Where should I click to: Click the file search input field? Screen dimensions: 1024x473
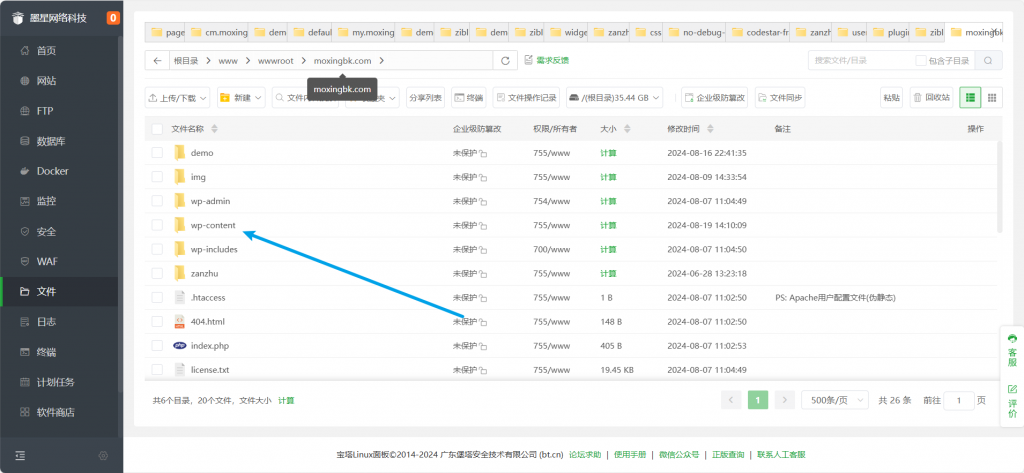click(862, 61)
